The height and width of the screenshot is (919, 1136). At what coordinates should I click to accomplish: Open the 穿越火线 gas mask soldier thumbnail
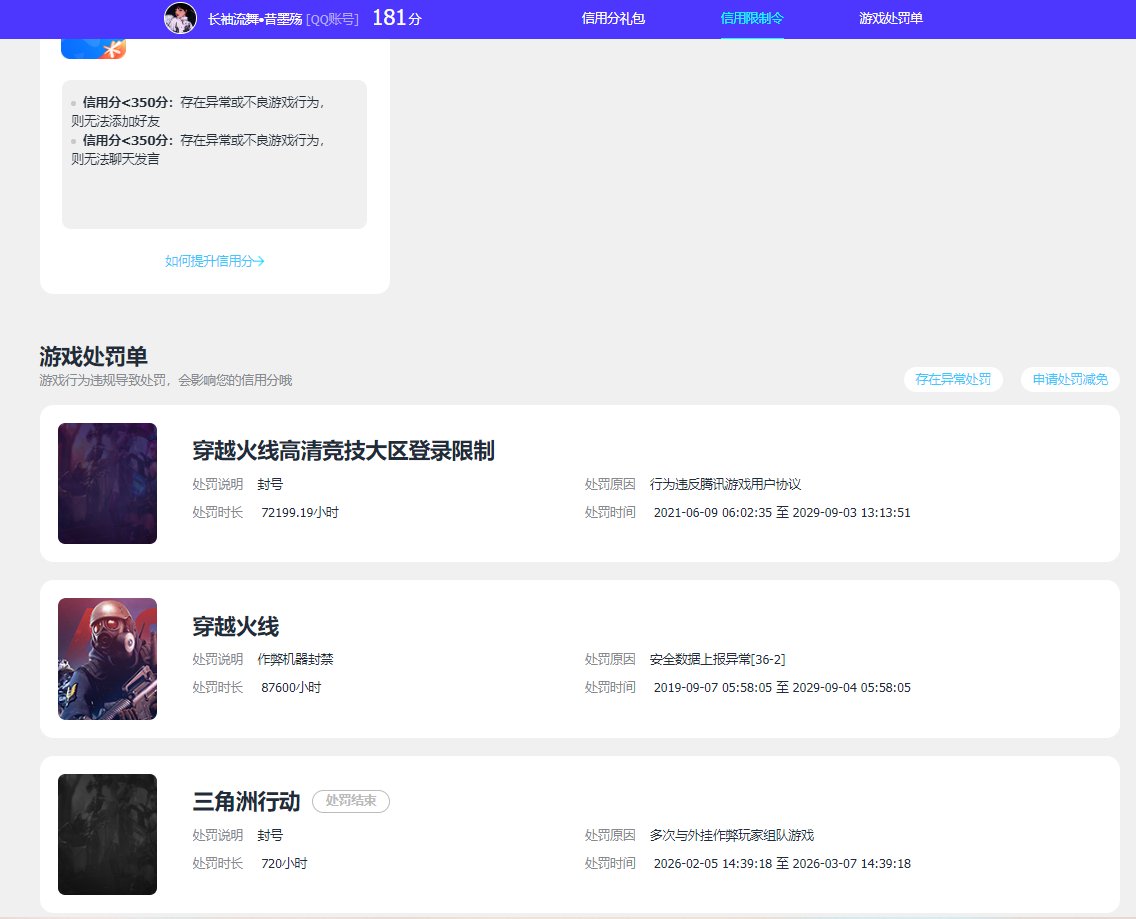click(x=107, y=659)
